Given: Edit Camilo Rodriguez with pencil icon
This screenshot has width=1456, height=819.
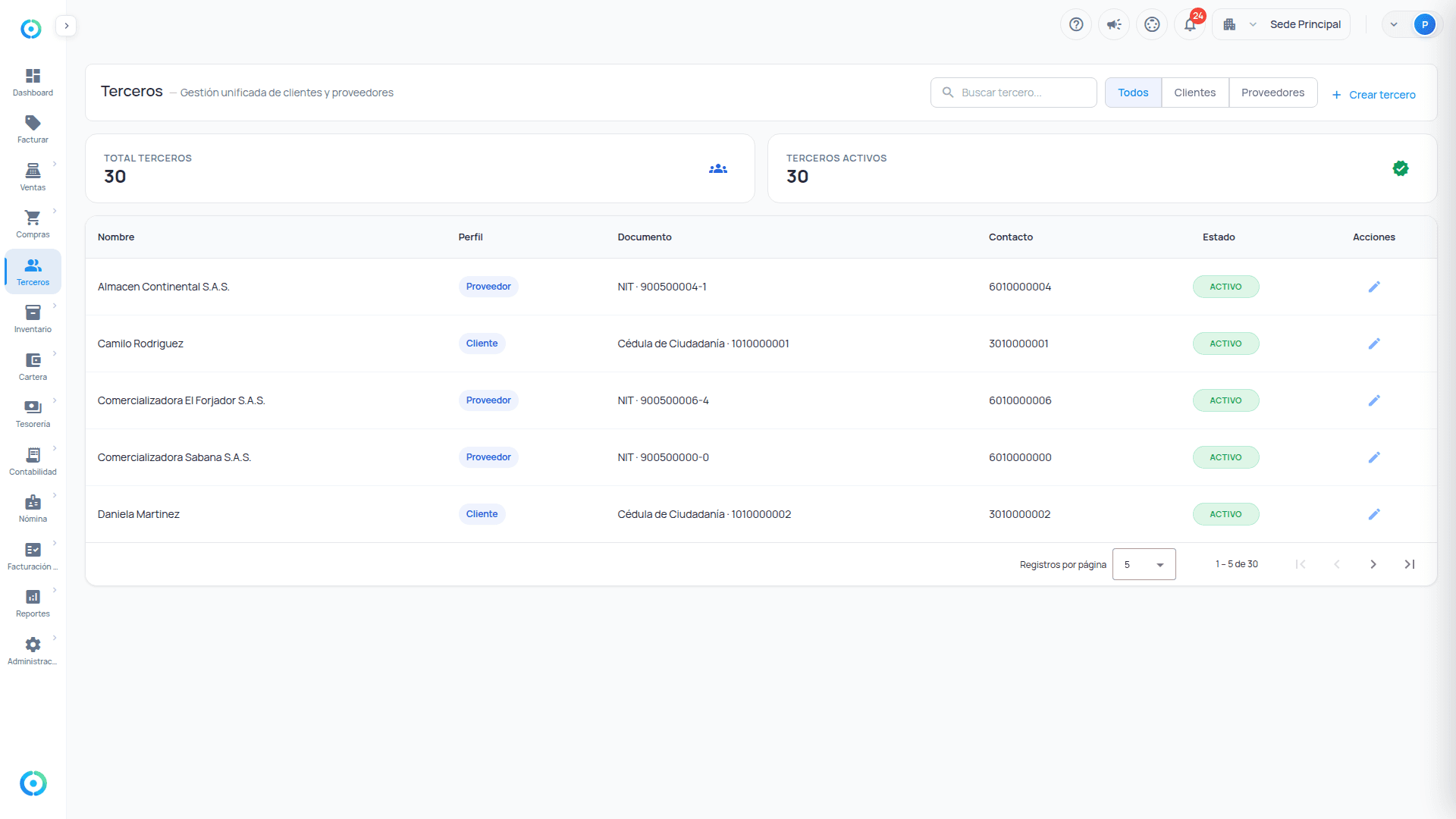Looking at the screenshot, I should (1374, 344).
